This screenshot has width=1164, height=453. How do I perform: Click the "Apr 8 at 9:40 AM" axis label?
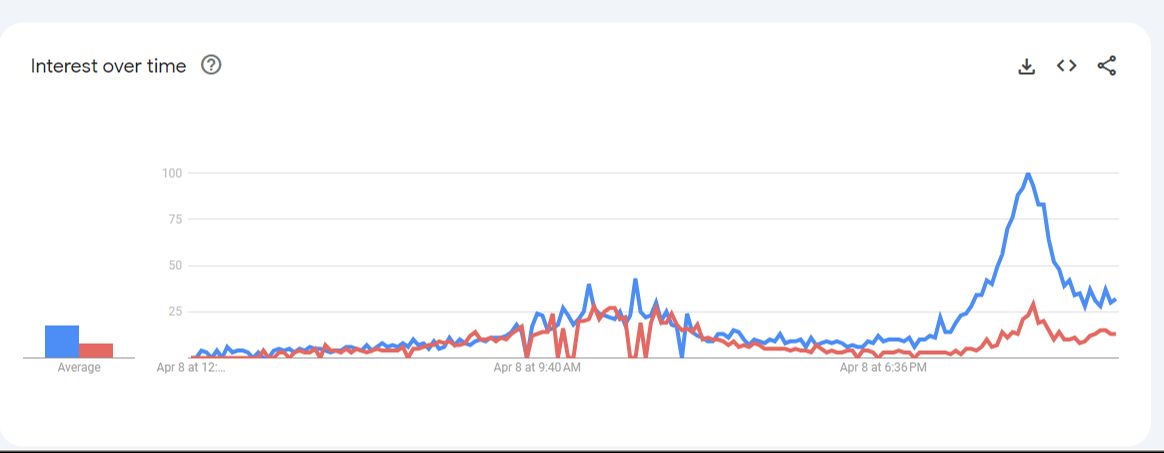click(537, 368)
